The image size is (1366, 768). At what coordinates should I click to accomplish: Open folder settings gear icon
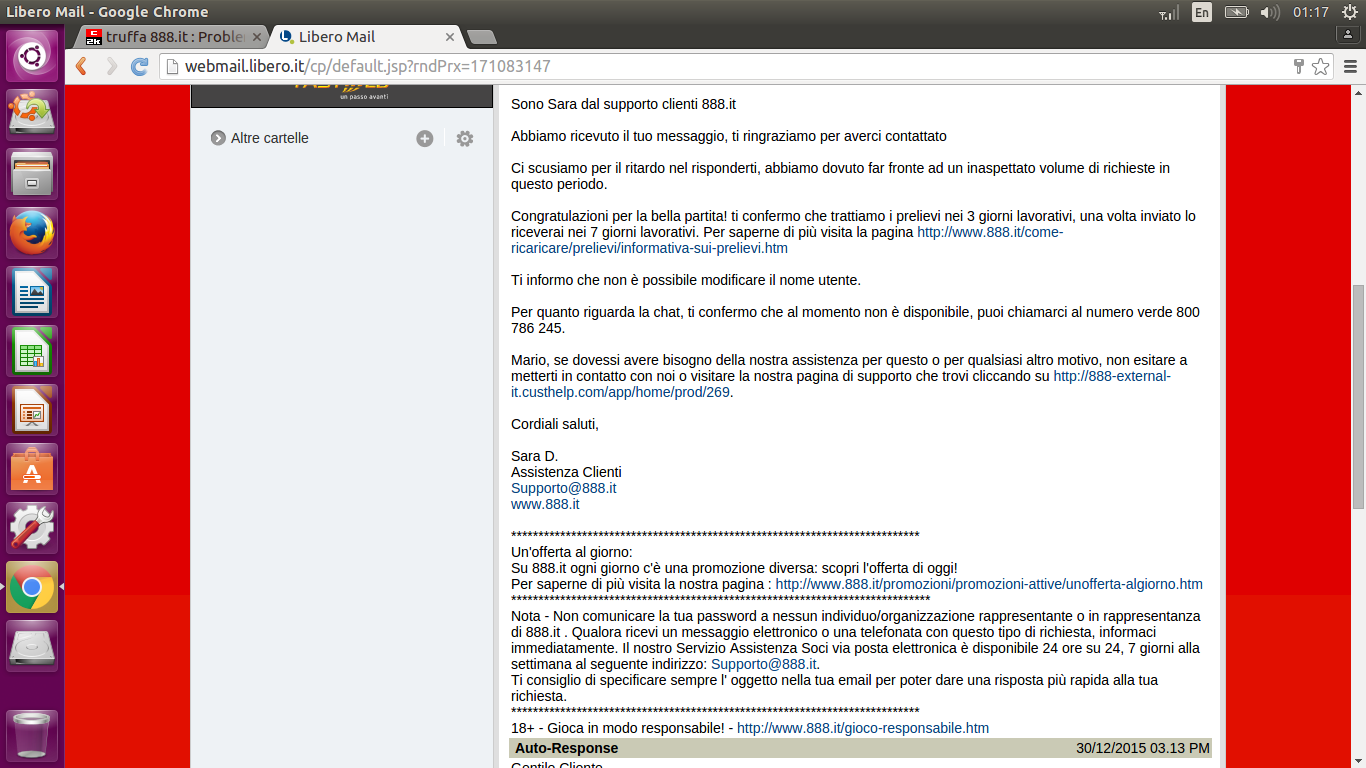coord(465,138)
